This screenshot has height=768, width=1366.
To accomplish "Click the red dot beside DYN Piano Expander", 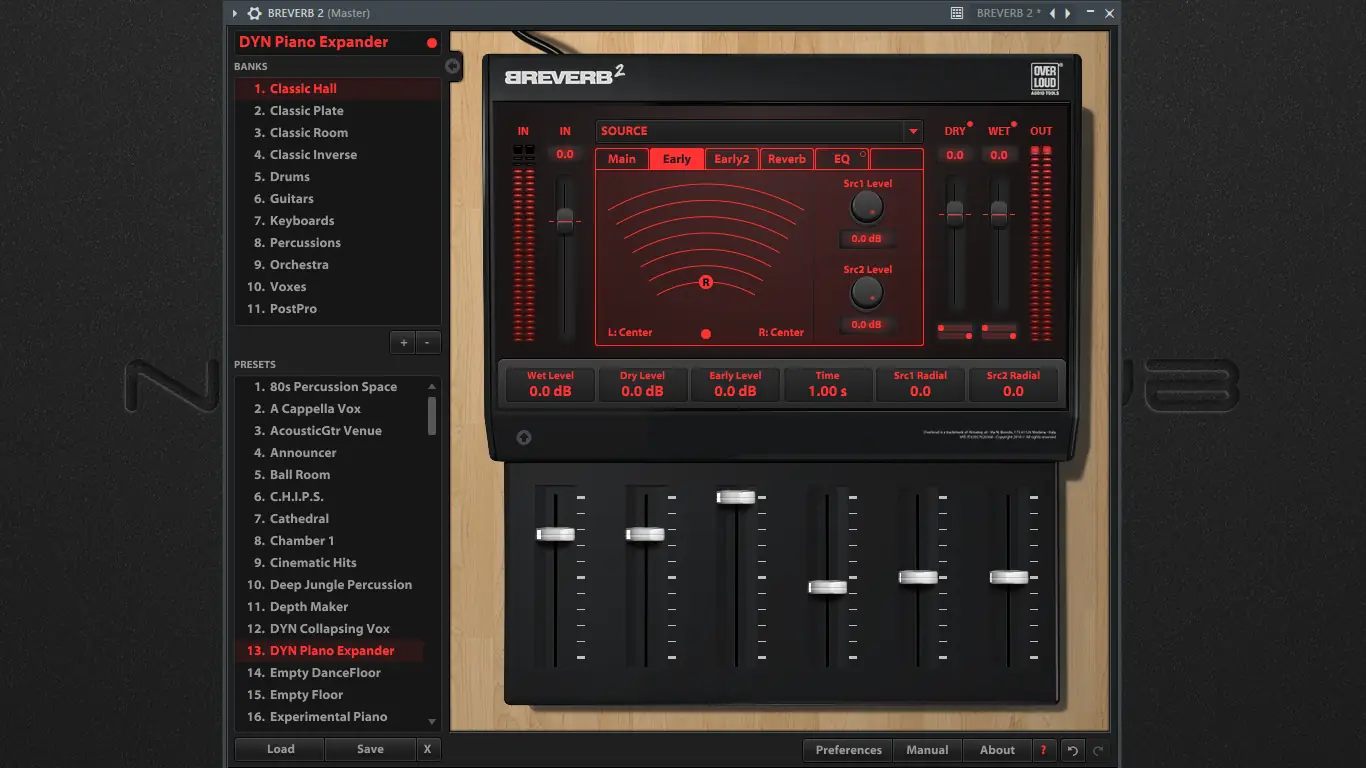I will [432, 43].
